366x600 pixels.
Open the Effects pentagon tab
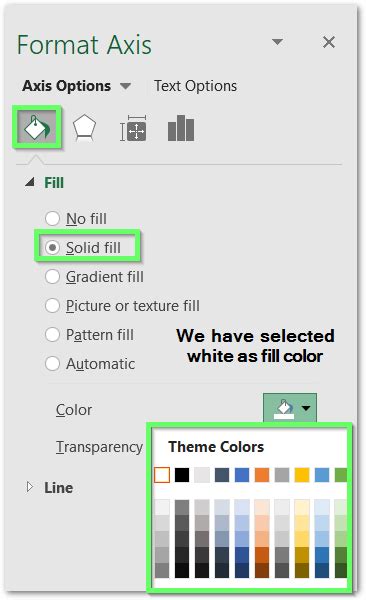(84, 128)
